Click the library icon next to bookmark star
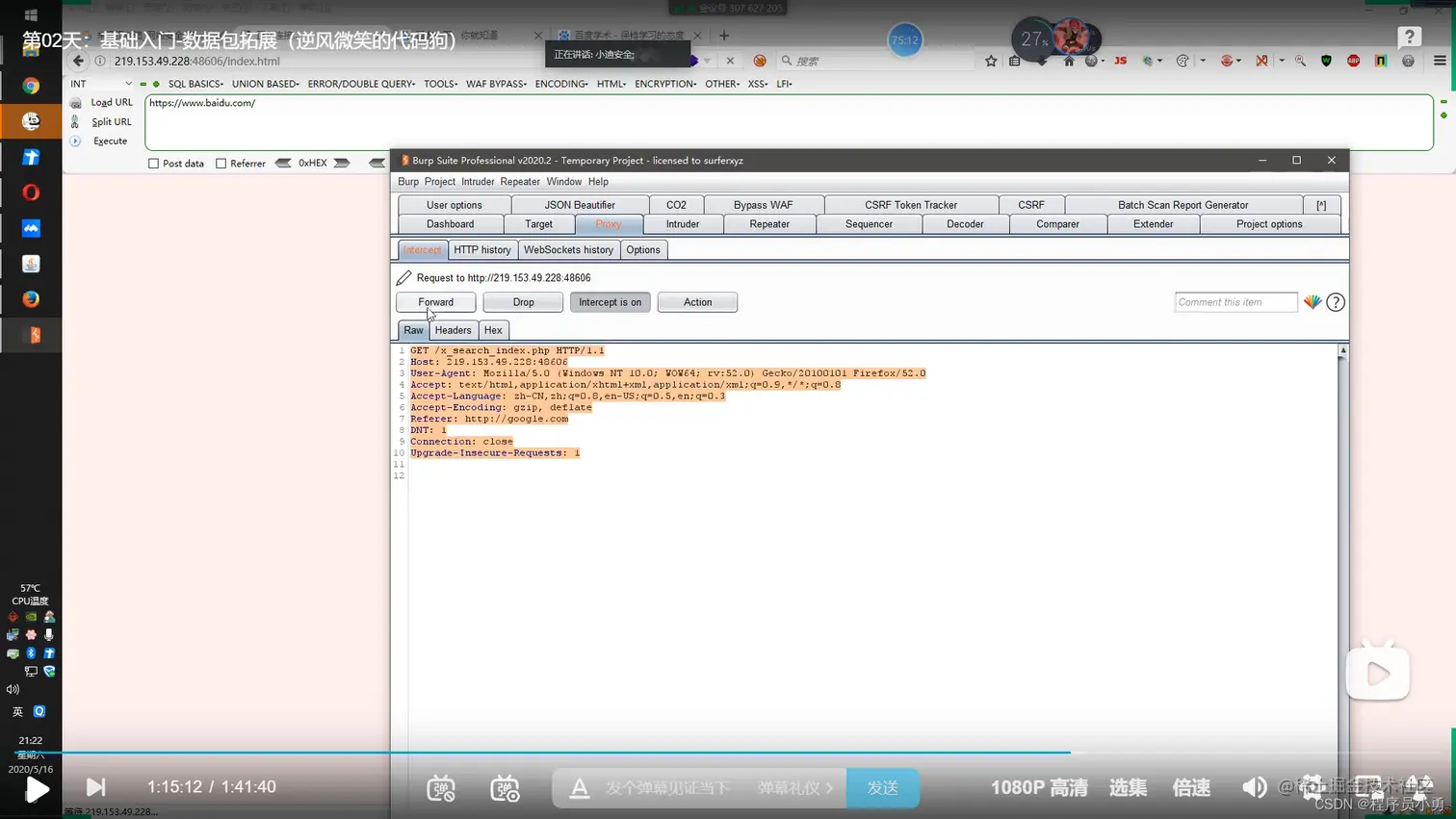Image resolution: width=1456 pixels, height=819 pixels. [x=1014, y=61]
